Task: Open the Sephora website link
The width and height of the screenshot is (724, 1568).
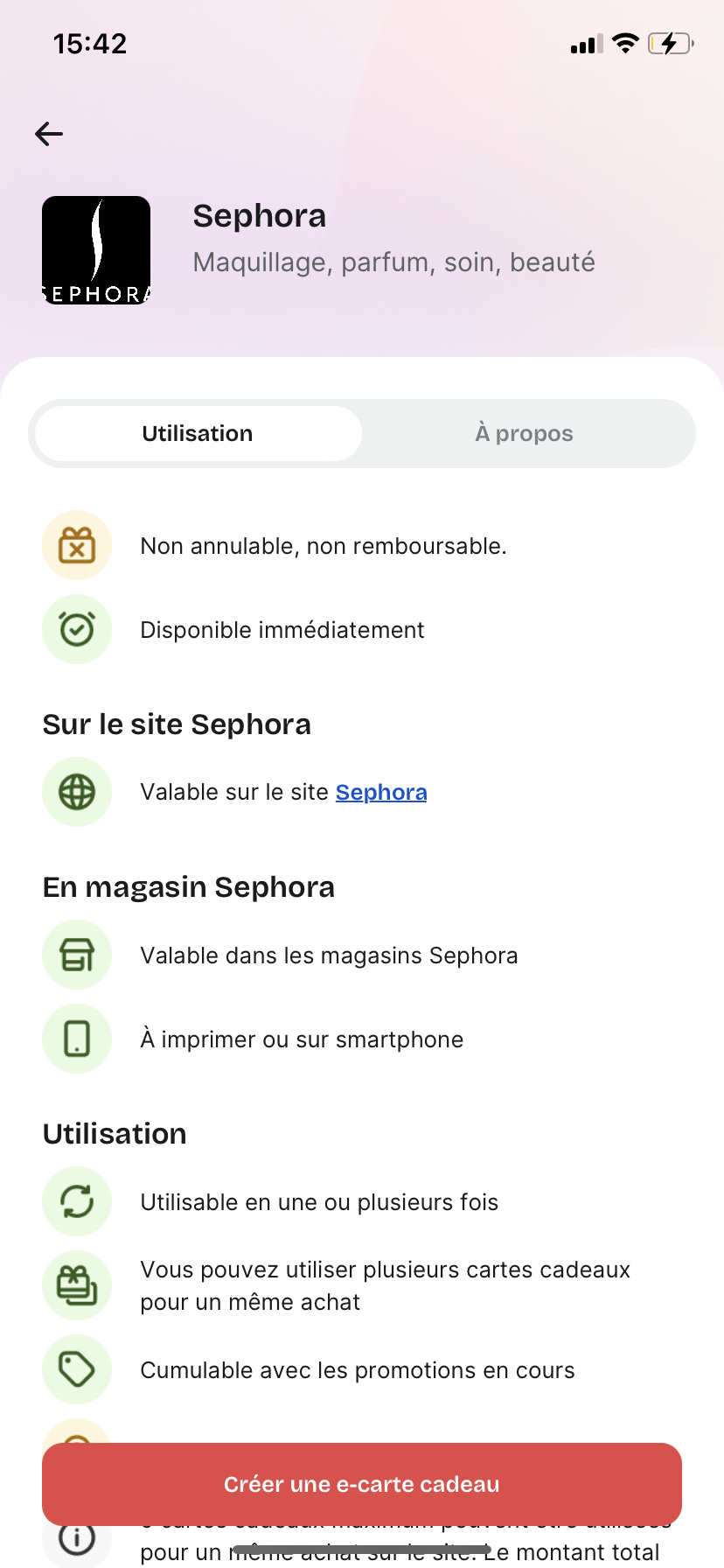Action: click(x=381, y=792)
